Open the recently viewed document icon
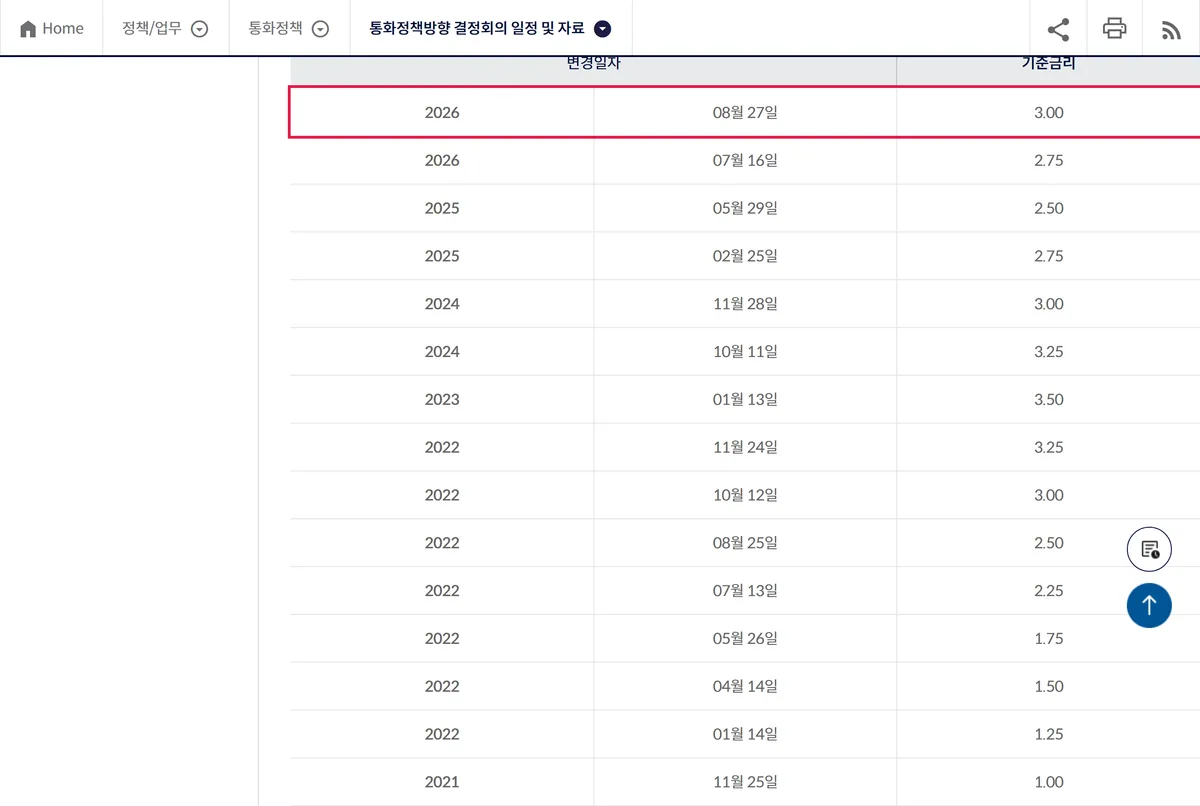The image size is (1200, 806). click(1149, 549)
